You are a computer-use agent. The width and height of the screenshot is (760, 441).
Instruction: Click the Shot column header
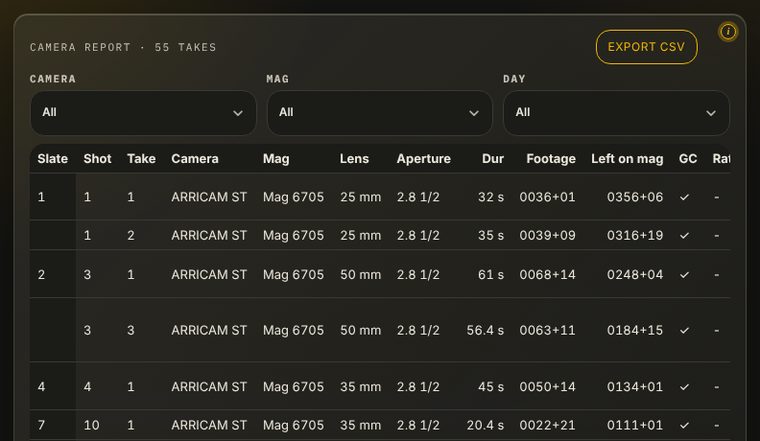click(x=97, y=159)
